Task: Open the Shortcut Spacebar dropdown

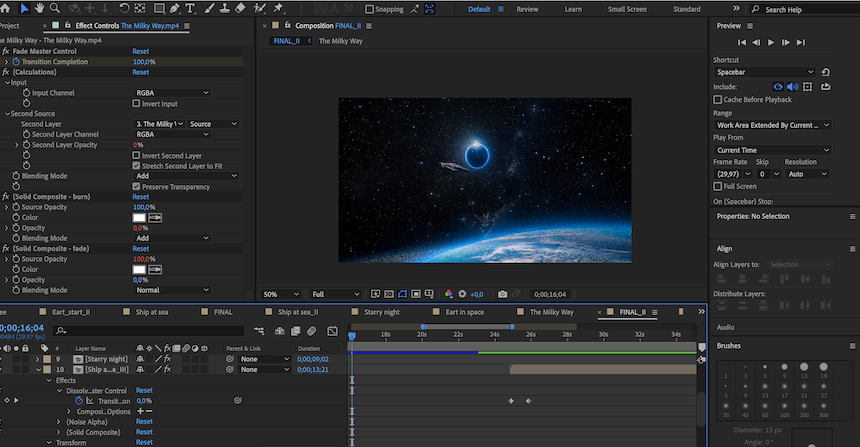Action: pyautogui.click(x=763, y=73)
